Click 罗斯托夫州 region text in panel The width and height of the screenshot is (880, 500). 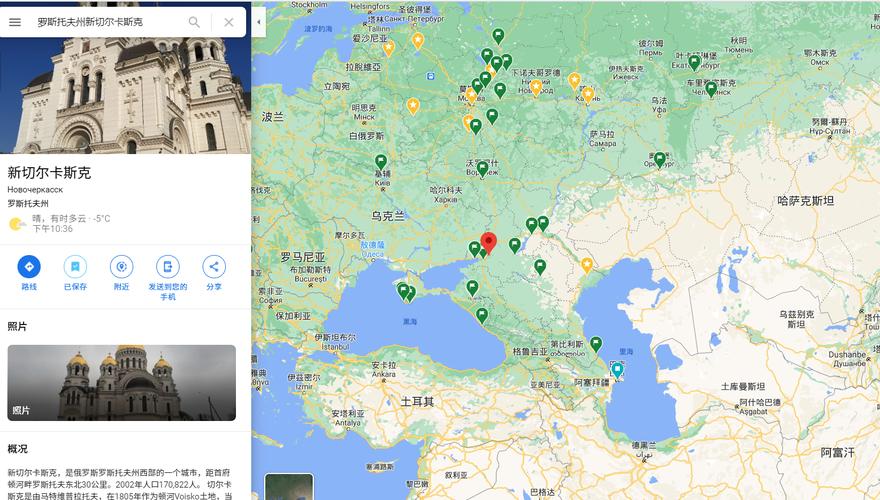click(x=28, y=203)
